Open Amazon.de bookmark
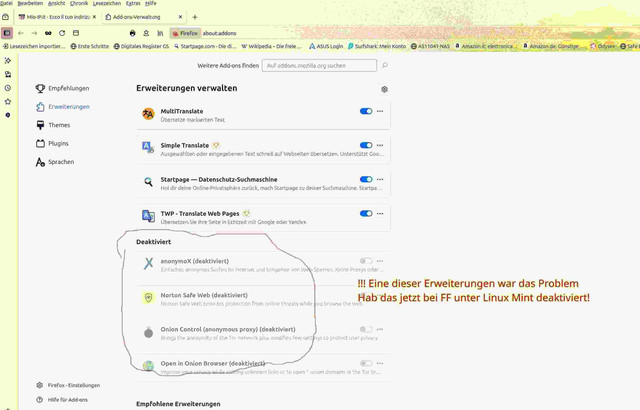This screenshot has width=640, height=410. 554,47
